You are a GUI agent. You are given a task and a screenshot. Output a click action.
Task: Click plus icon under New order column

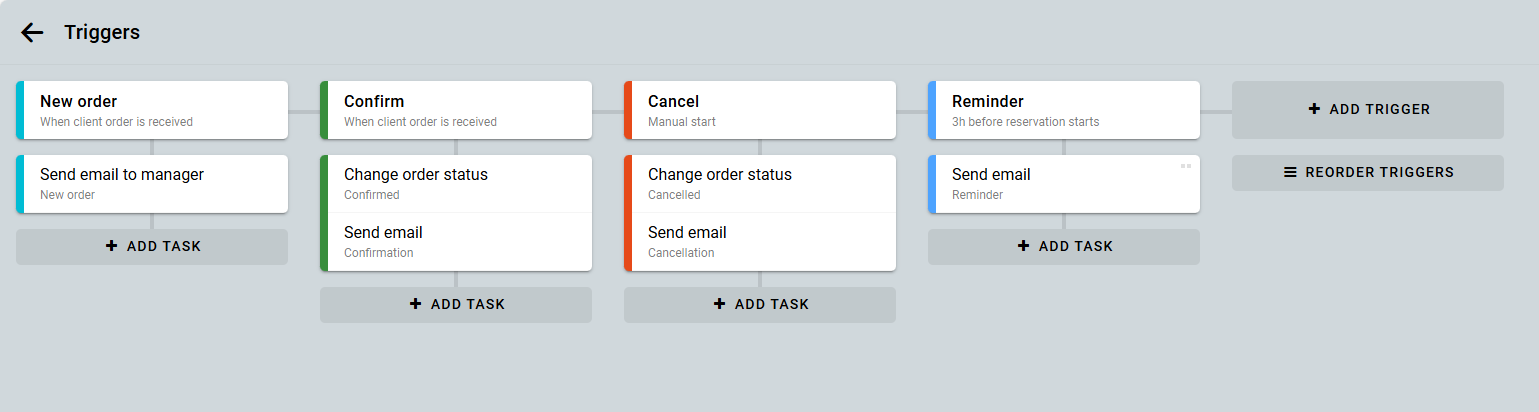click(x=111, y=246)
